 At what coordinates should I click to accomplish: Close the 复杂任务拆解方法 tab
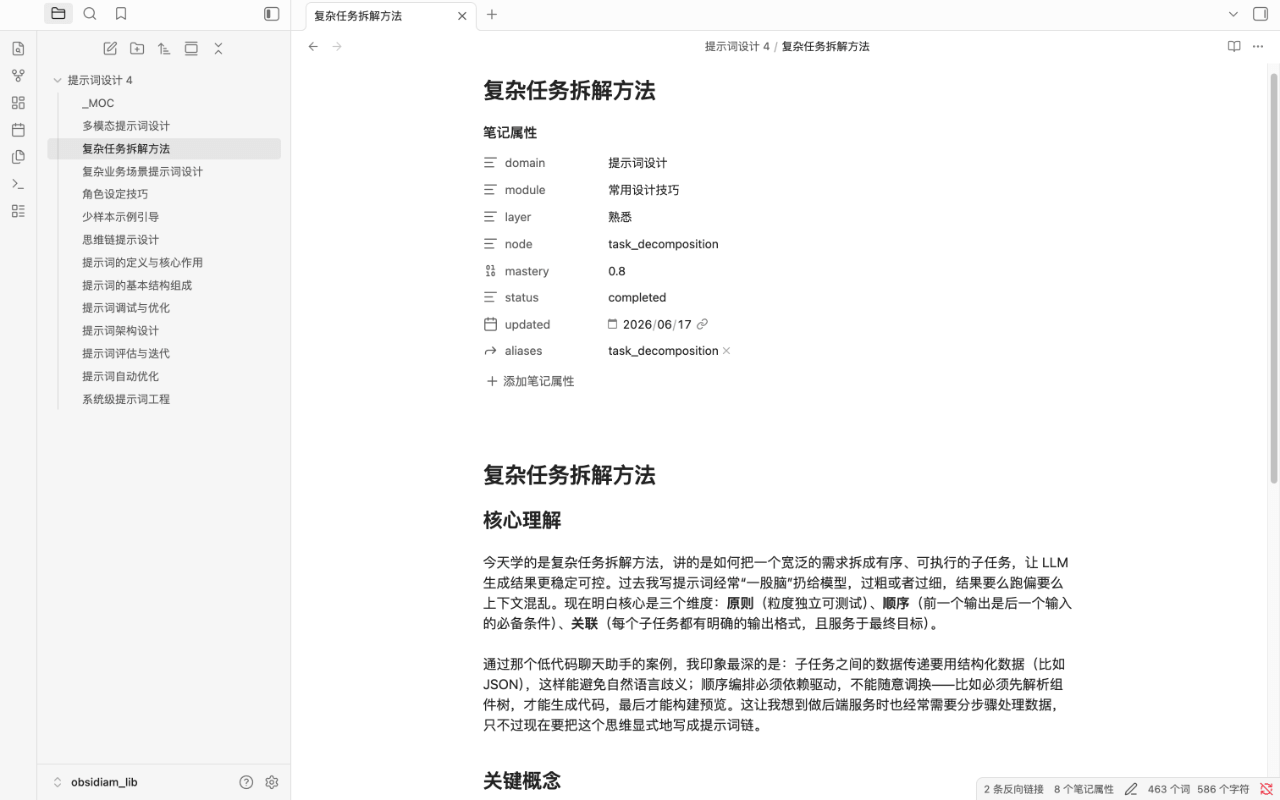(x=462, y=15)
